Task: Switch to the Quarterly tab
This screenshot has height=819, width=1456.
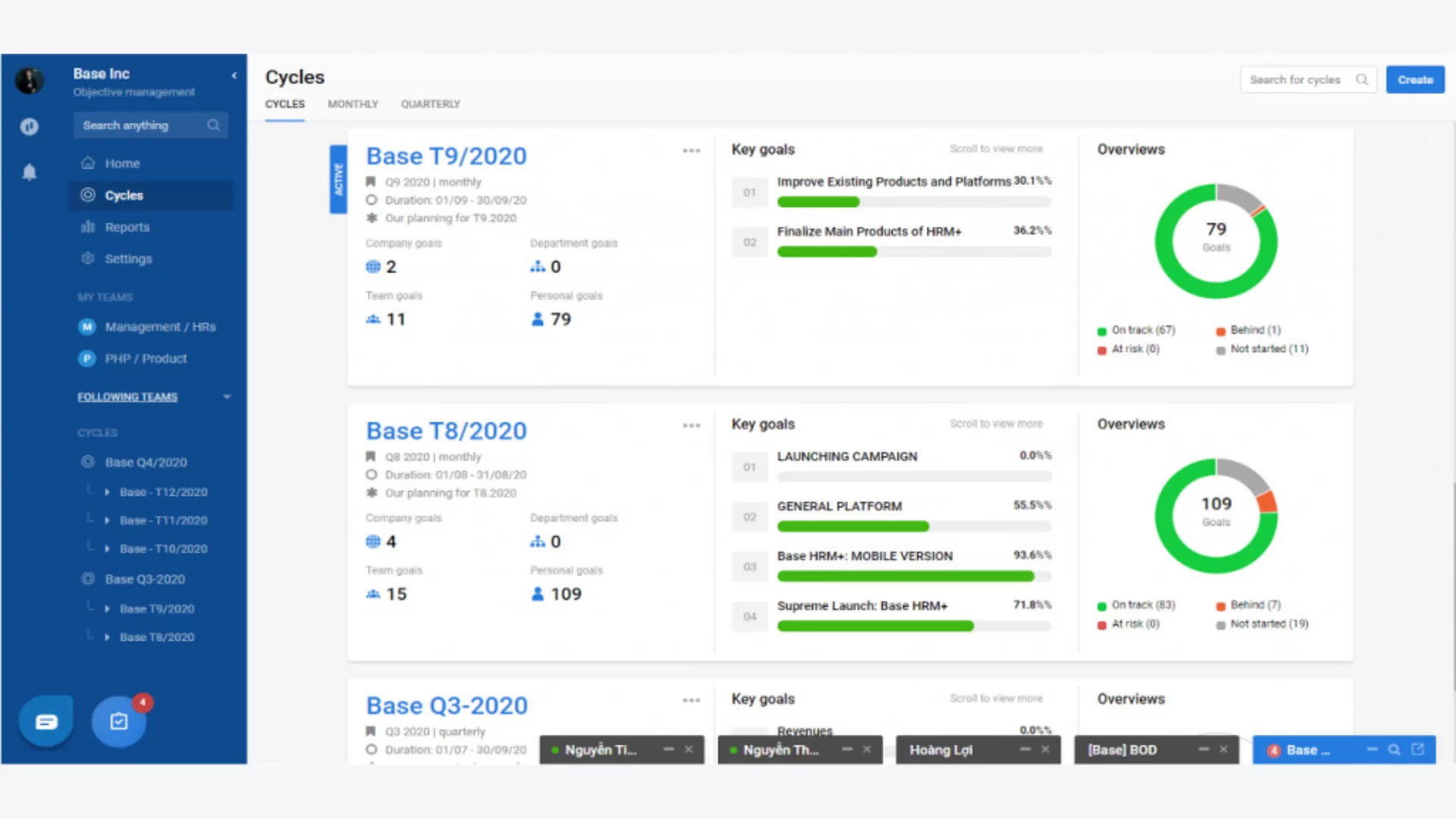Action: pyautogui.click(x=430, y=104)
